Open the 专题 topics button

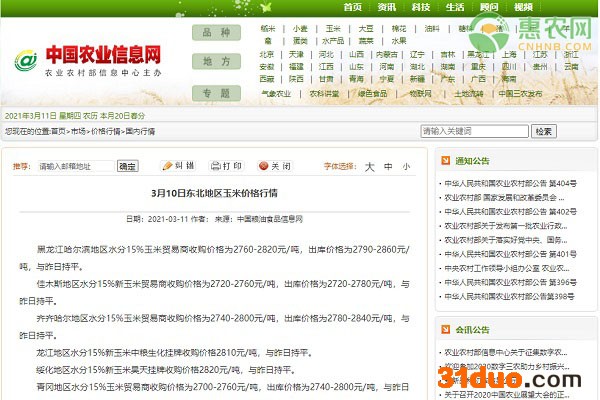(215, 92)
